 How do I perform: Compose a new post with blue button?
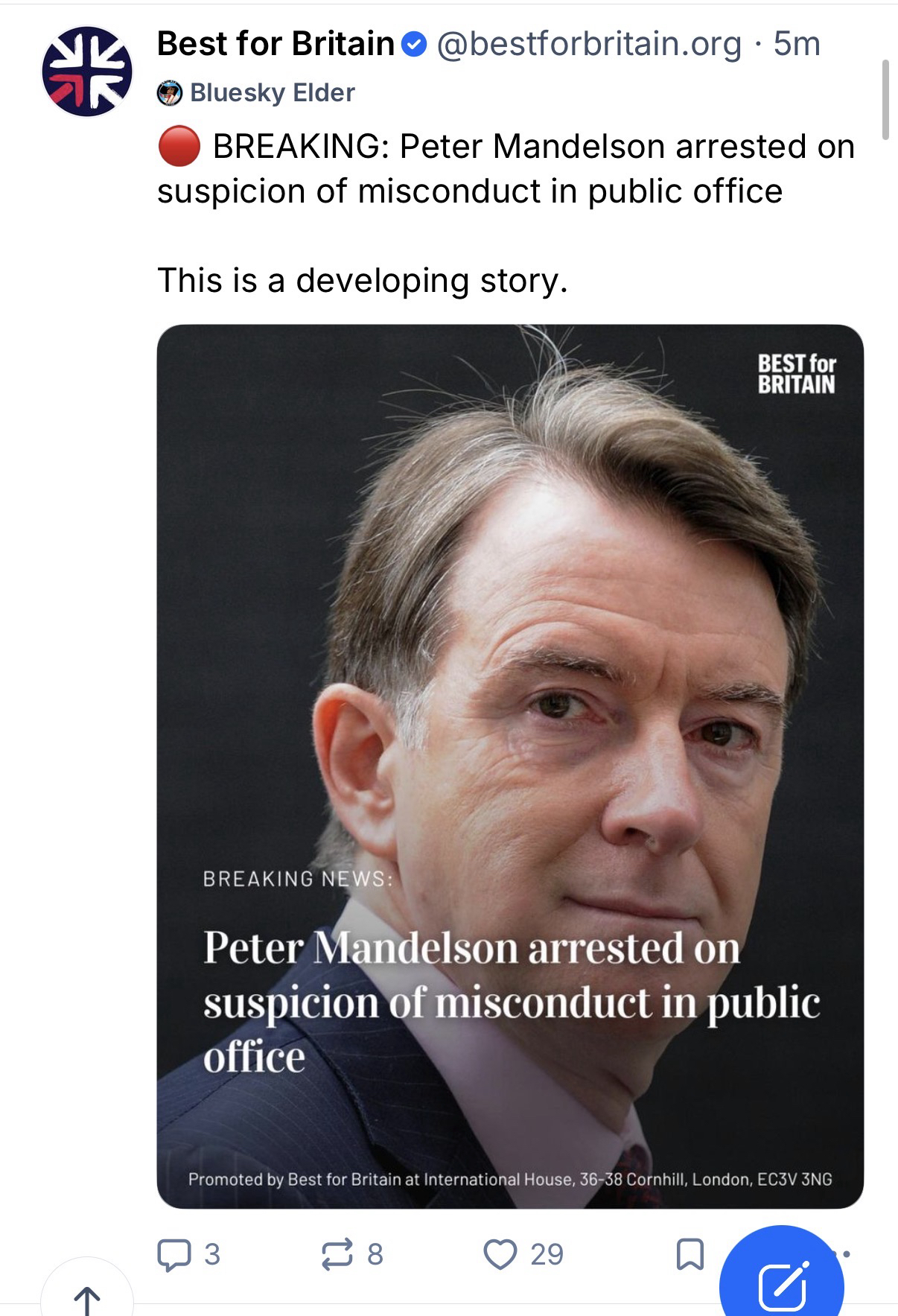[782, 1274]
